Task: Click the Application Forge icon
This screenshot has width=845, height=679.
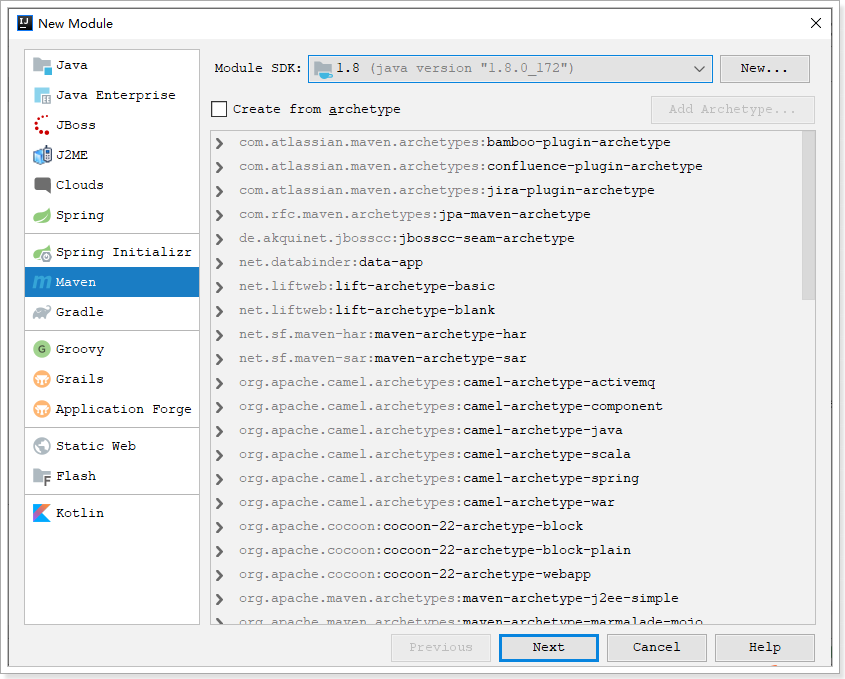Action: [42, 409]
